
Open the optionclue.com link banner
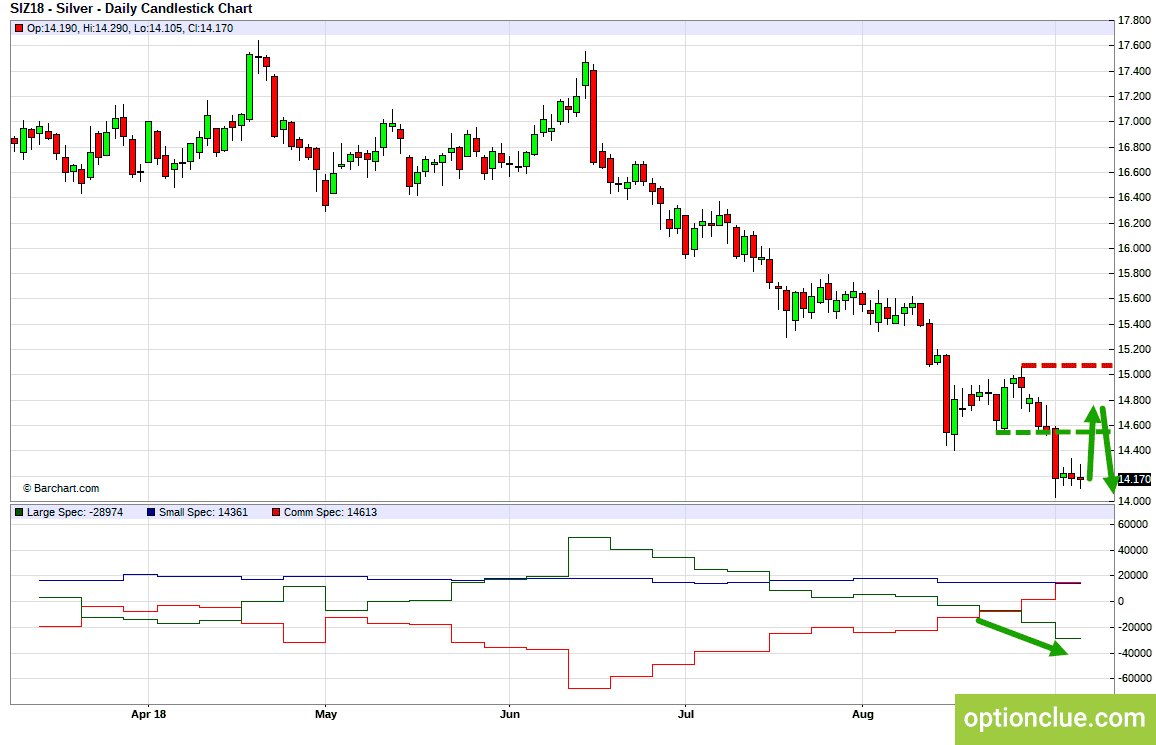pos(1055,719)
